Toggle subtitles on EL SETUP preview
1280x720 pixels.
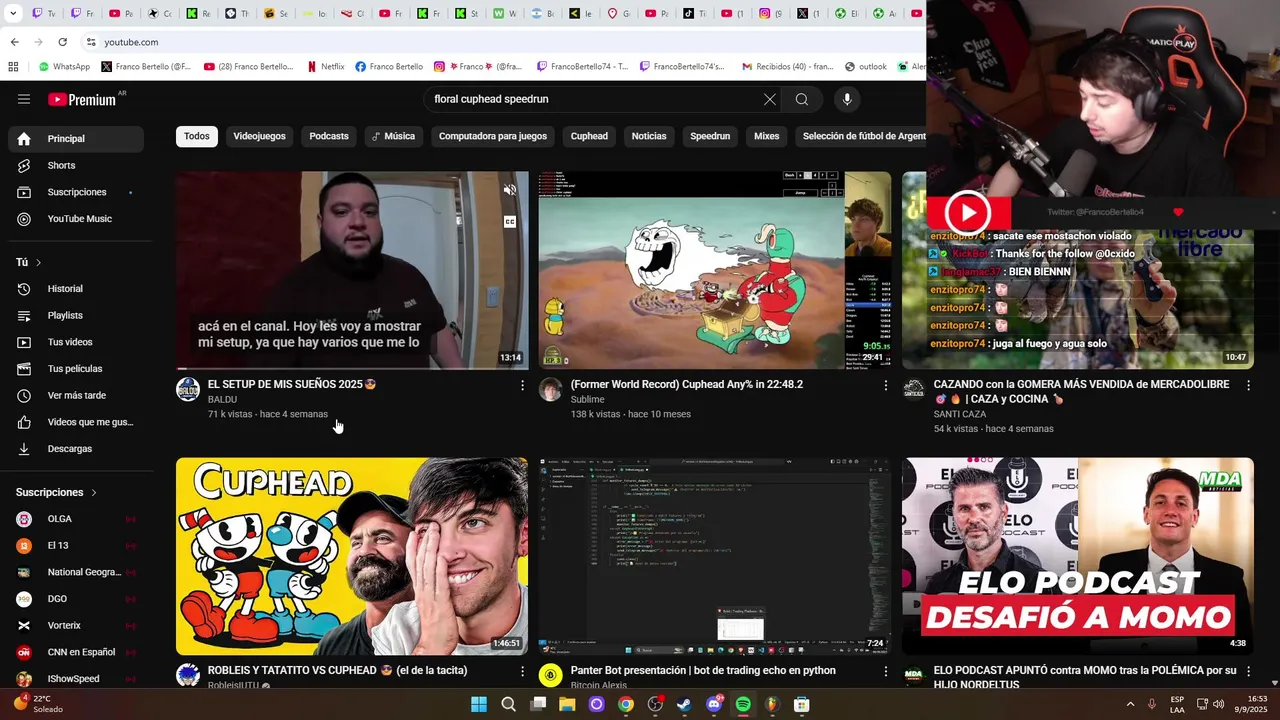[510, 222]
